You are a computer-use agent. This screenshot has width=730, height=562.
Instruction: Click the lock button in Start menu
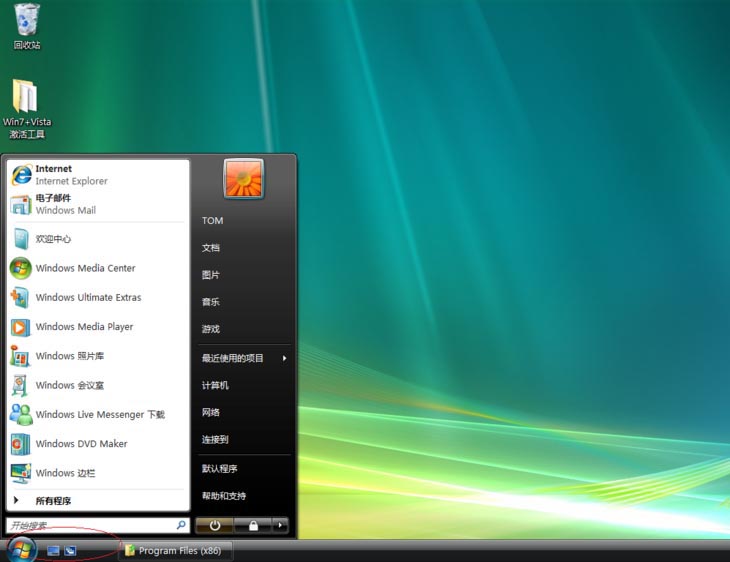253,526
